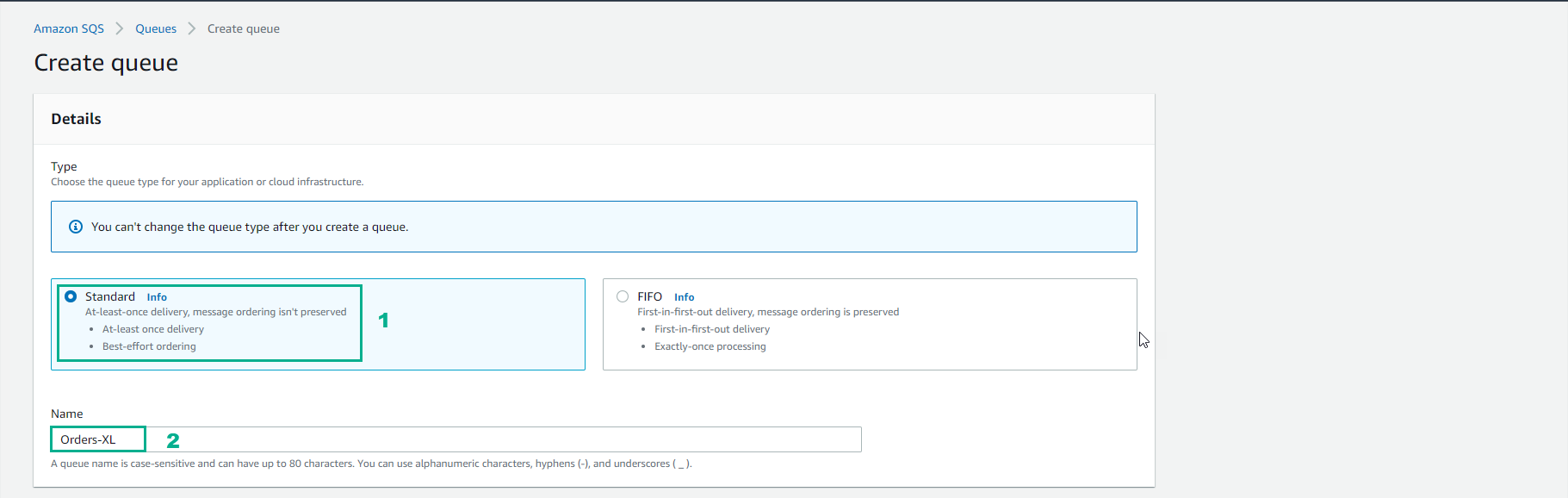Select the Standard queue type radio button
Screen dimensions: 1568x498
(71, 296)
